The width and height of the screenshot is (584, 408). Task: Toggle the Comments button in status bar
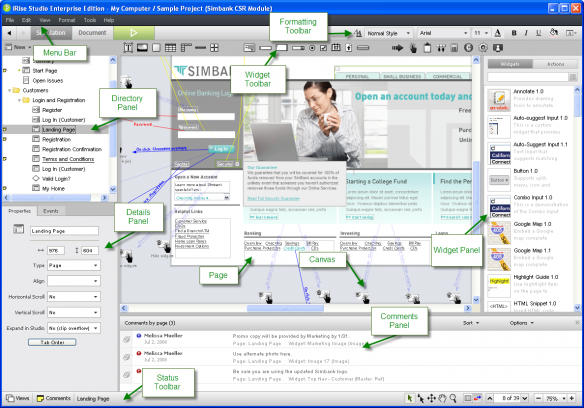(54, 398)
